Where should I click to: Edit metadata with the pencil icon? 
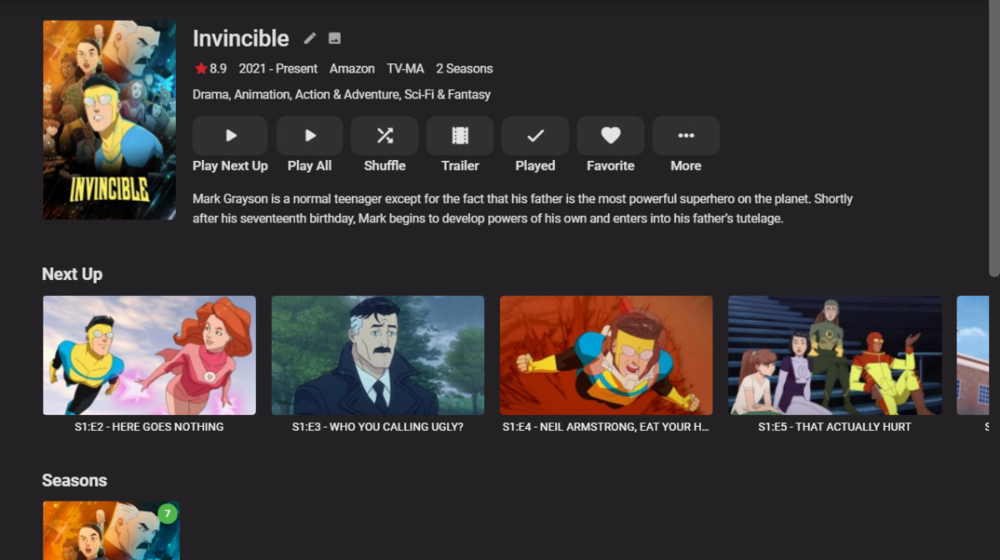tap(310, 38)
